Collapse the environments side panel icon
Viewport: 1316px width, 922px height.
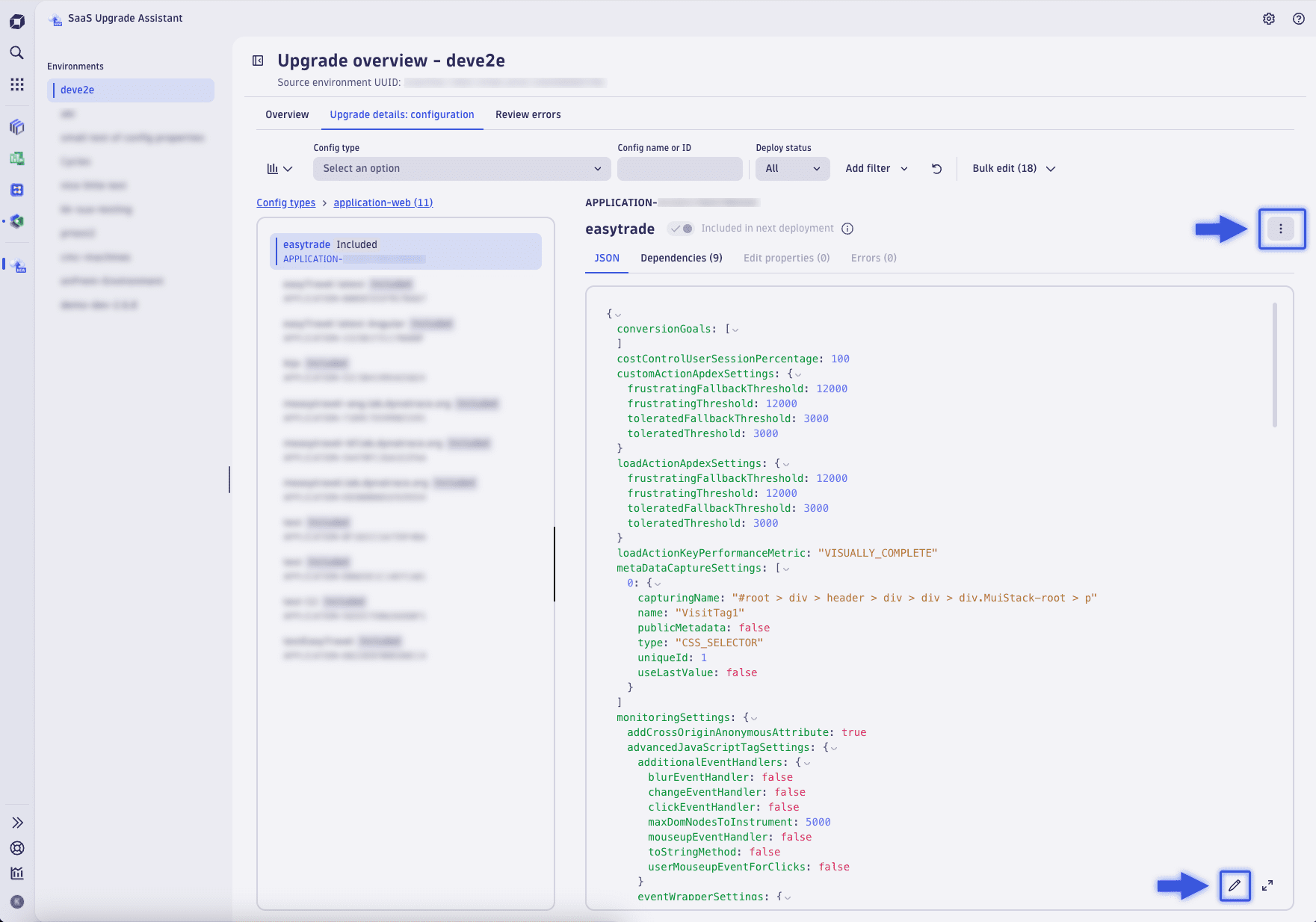pyautogui.click(x=258, y=61)
